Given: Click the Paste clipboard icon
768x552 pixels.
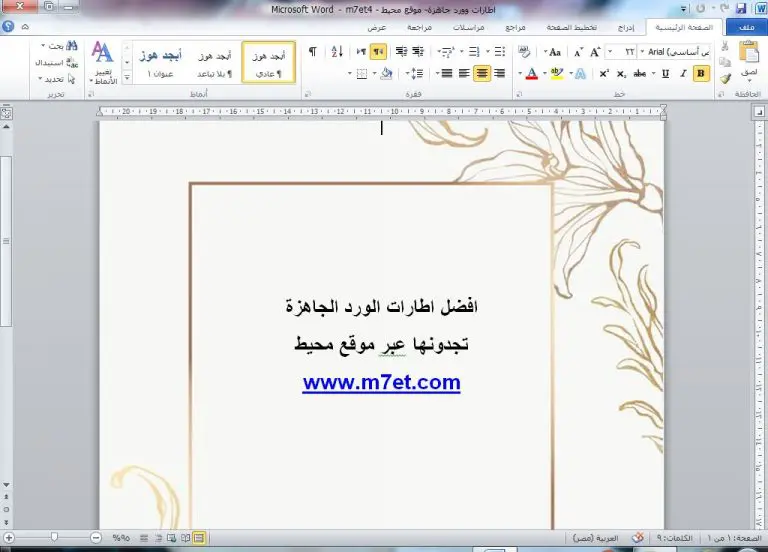Looking at the screenshot, I should pyautogui.click(x=749, y=51).
